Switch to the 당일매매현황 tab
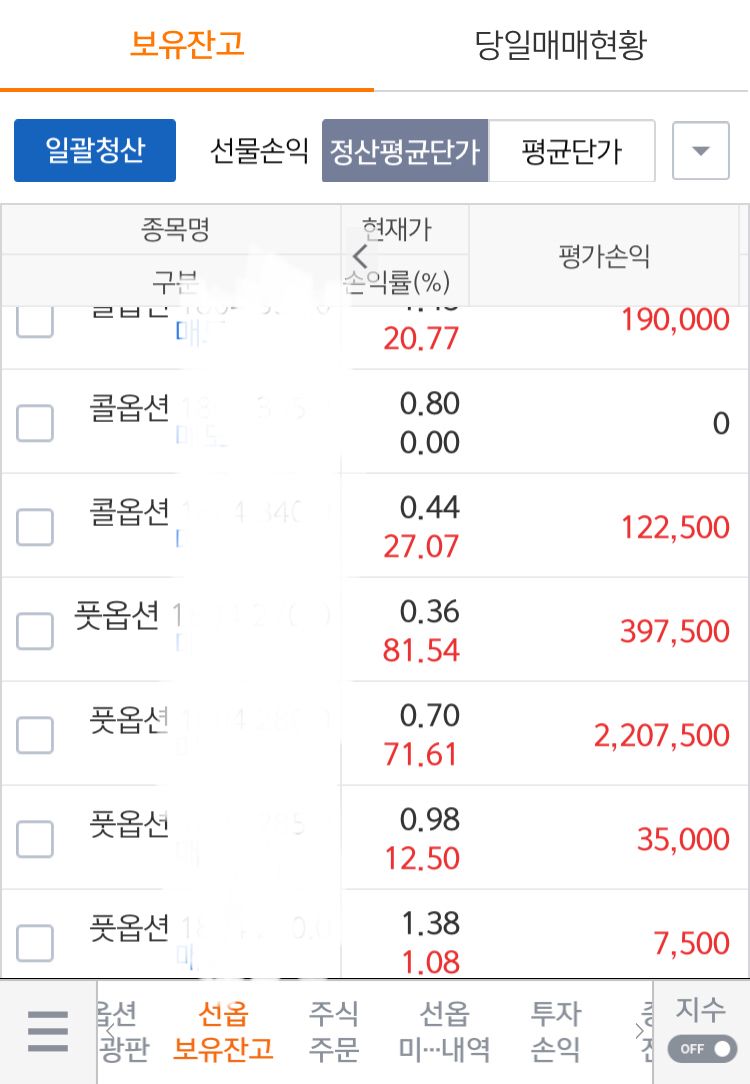The image size is (750, 1084). click(561, 46)
